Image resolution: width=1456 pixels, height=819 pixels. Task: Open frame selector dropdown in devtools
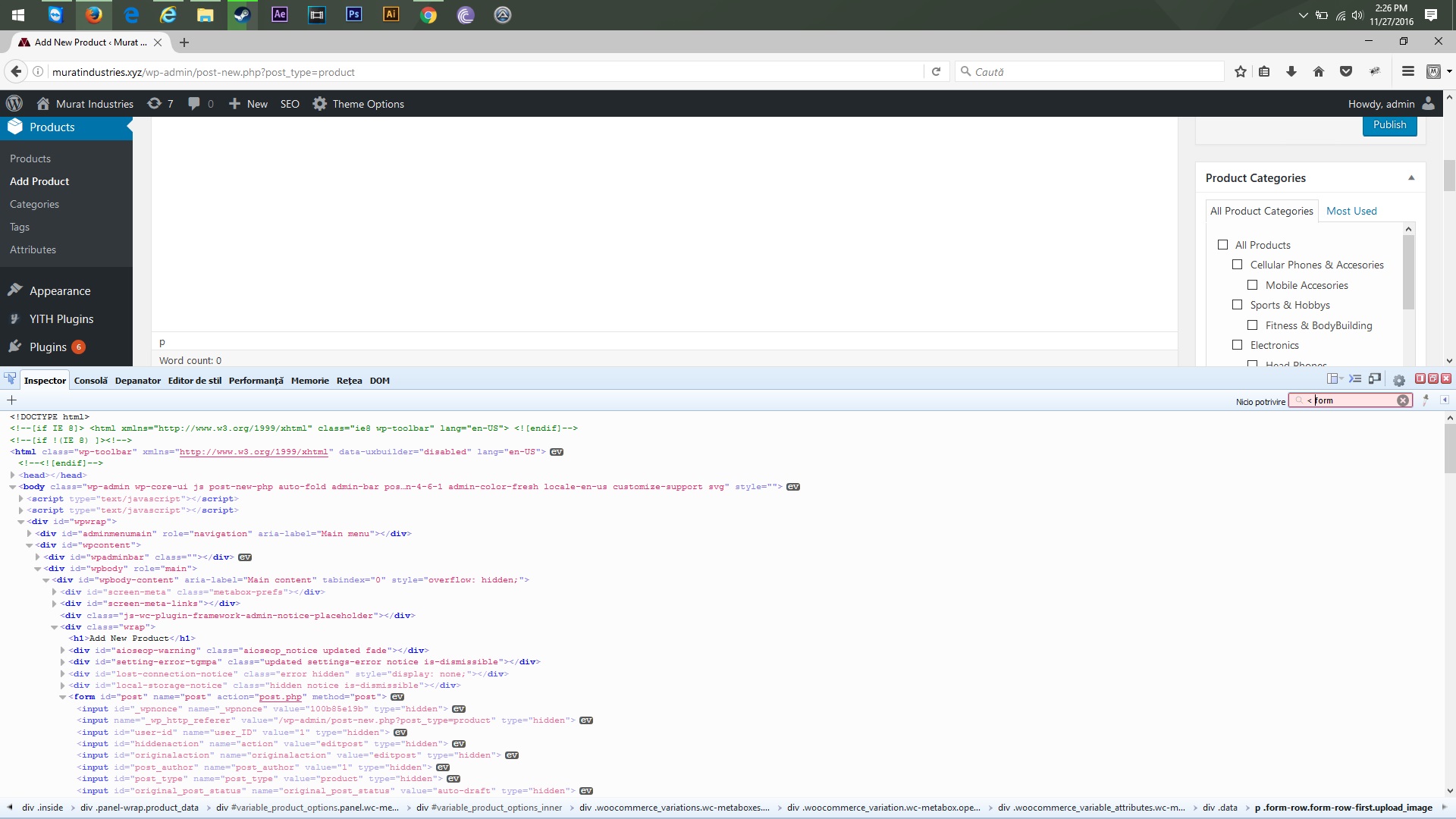pyautogui.click(x=1335, y=379)
